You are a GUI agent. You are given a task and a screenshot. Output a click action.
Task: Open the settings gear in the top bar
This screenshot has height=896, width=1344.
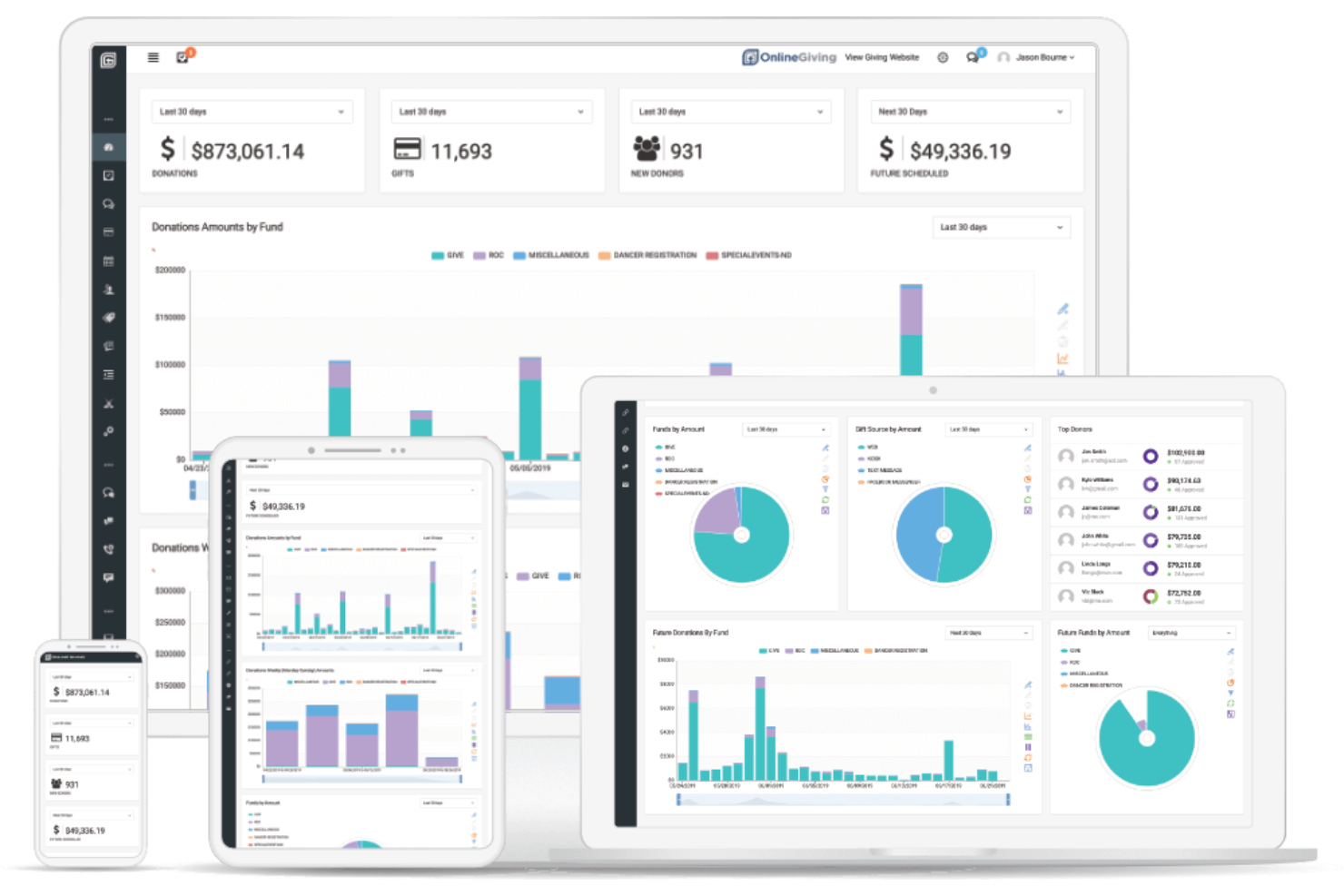(x=942, y=57)
